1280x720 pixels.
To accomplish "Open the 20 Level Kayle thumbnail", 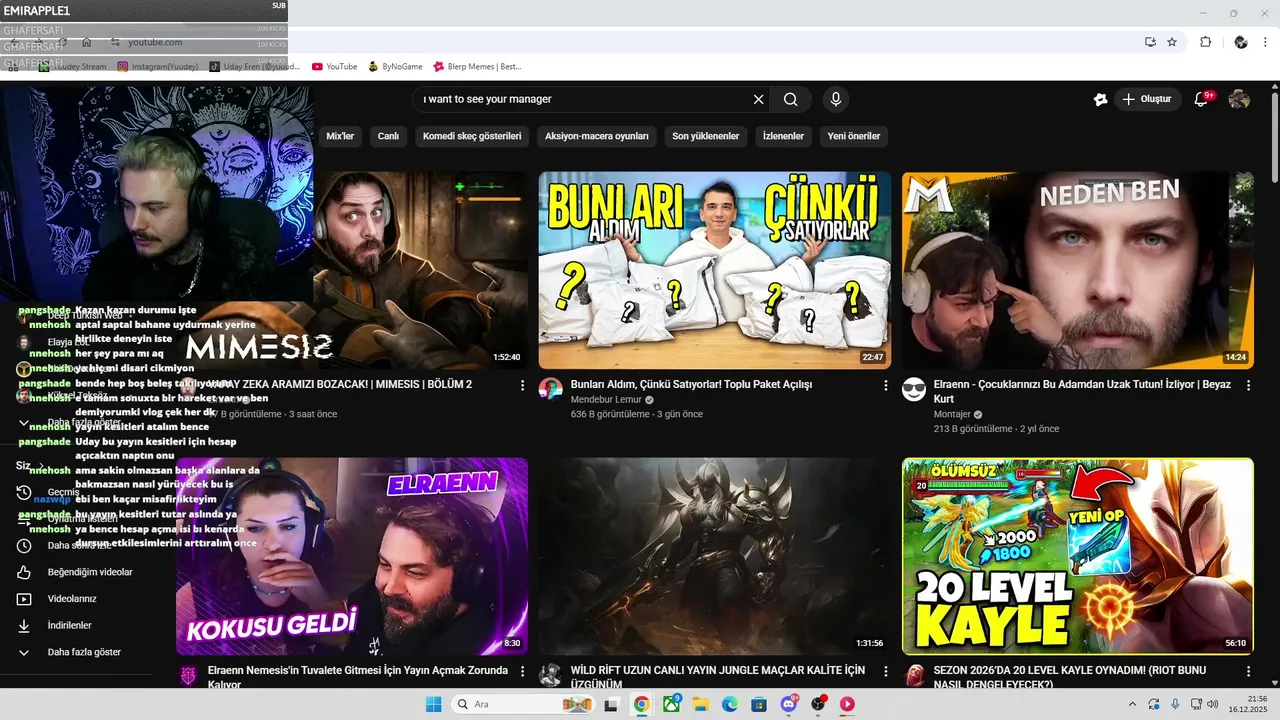I will point(1078,556).
